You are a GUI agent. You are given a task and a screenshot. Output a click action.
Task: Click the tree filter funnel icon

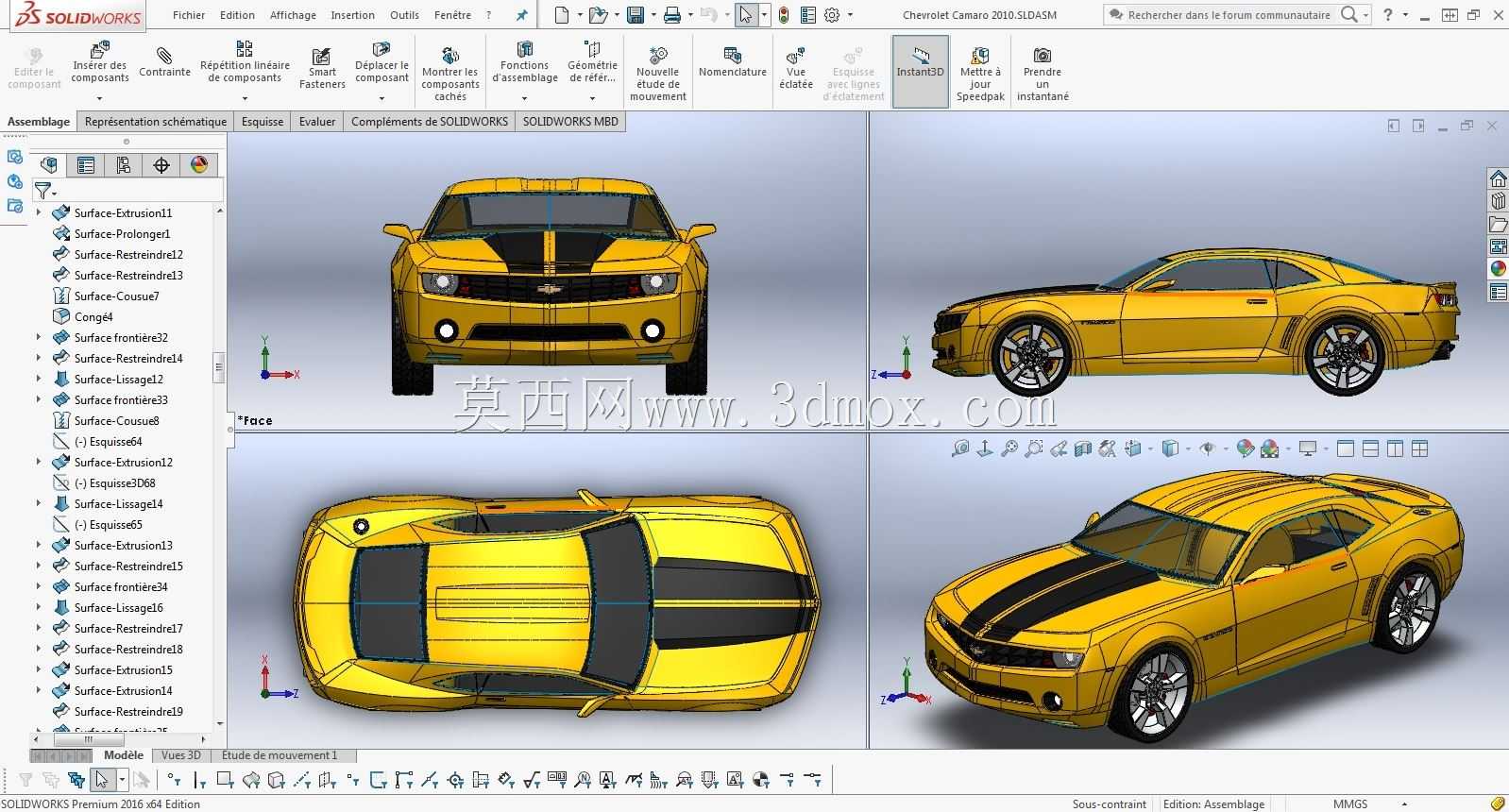42,191
